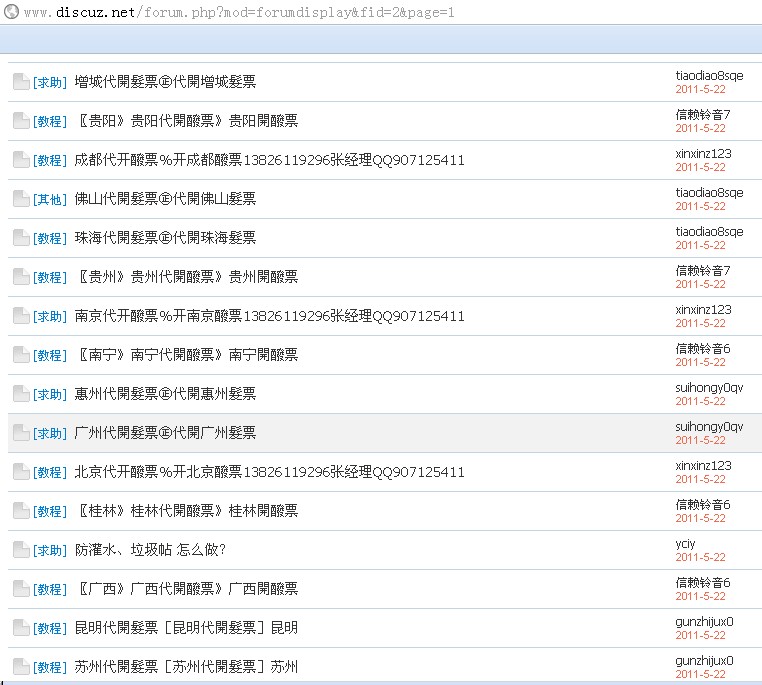The height and width of the screenshot is (685, 762).
Task: Open the 南京代开 thread title
Action: pyautogui.click(x=269, y=316)
